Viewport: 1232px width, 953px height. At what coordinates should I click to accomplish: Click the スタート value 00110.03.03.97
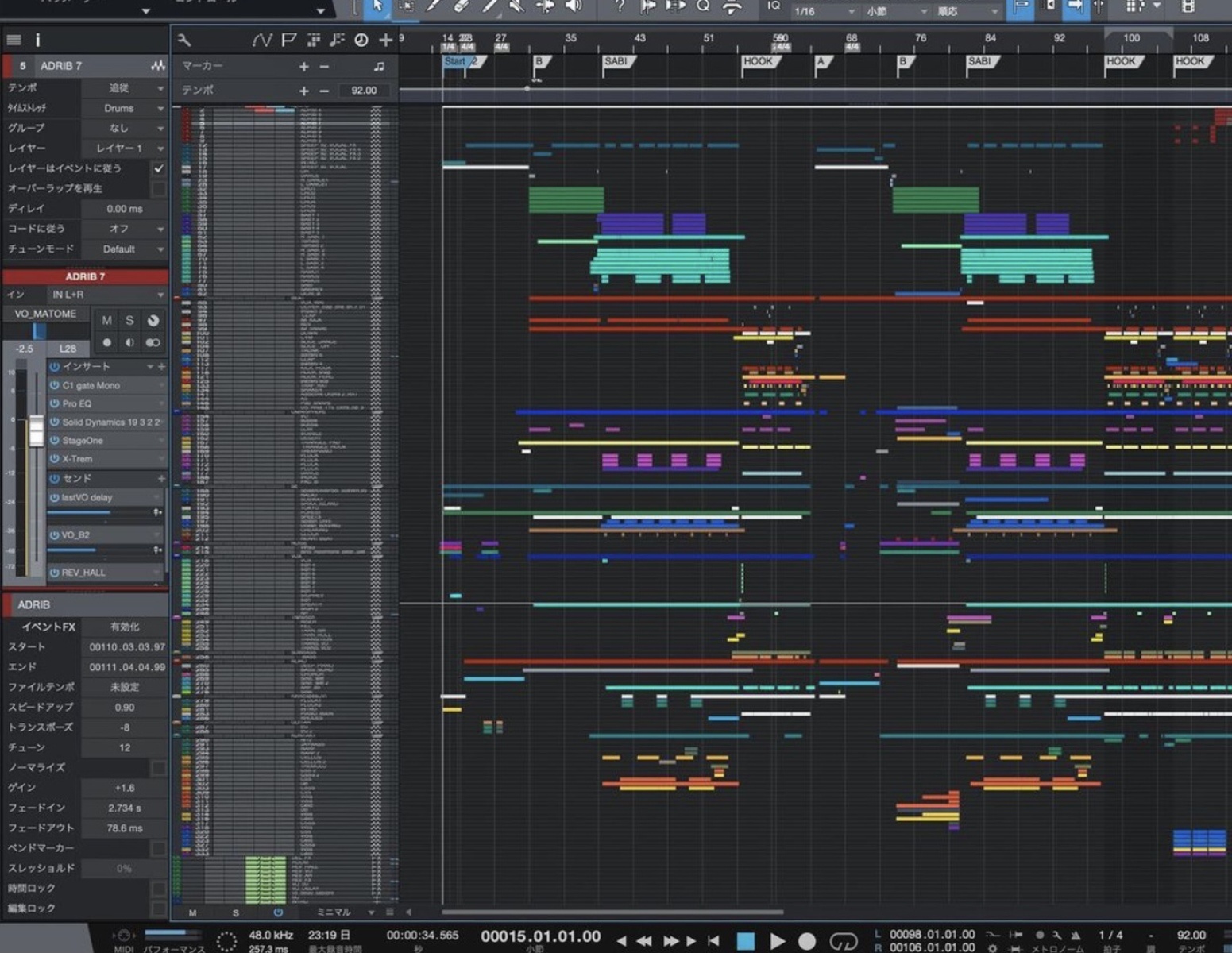click(x=127, y=647)
